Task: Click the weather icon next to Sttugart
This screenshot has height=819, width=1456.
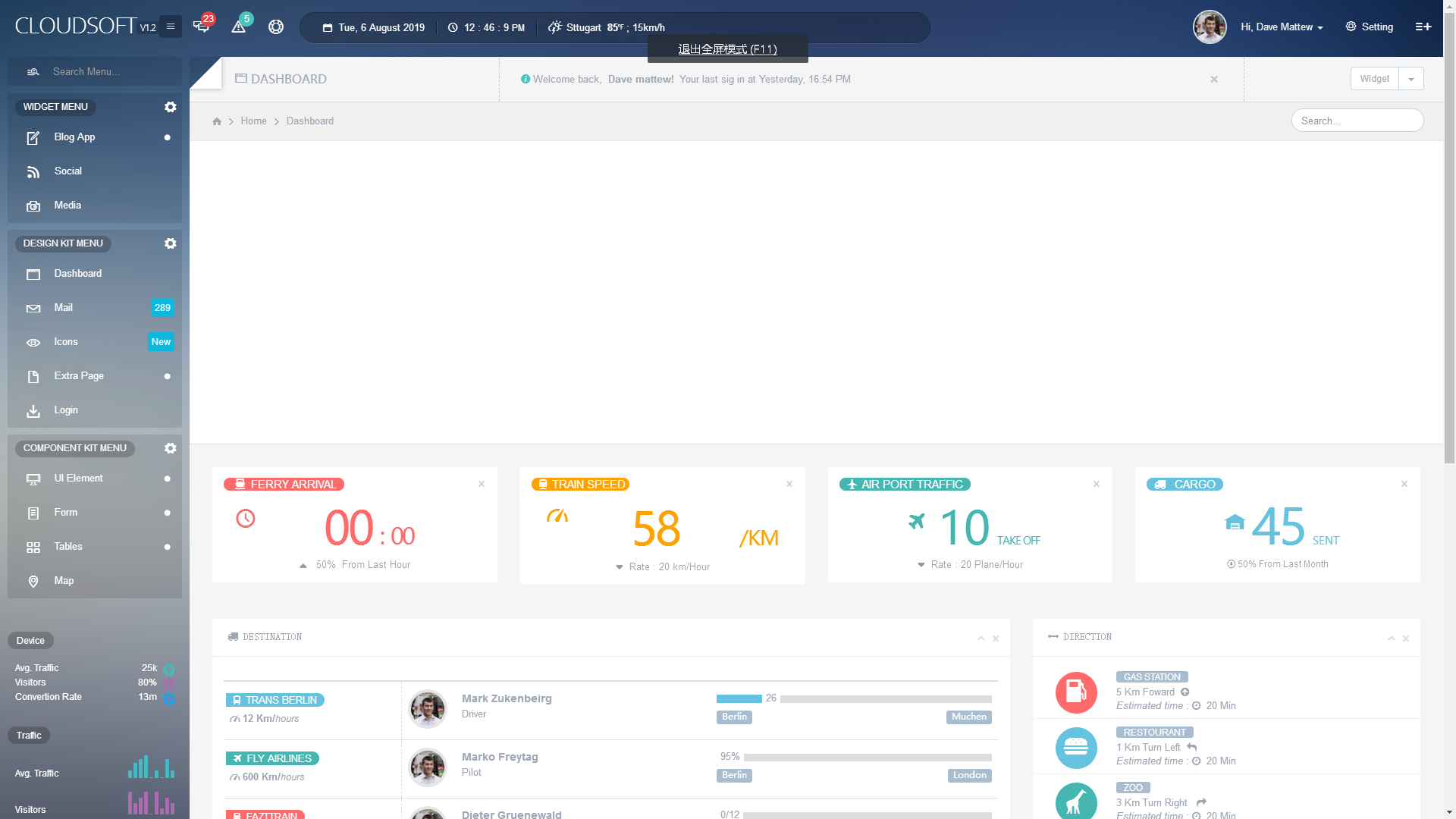Action: [554, 27]
